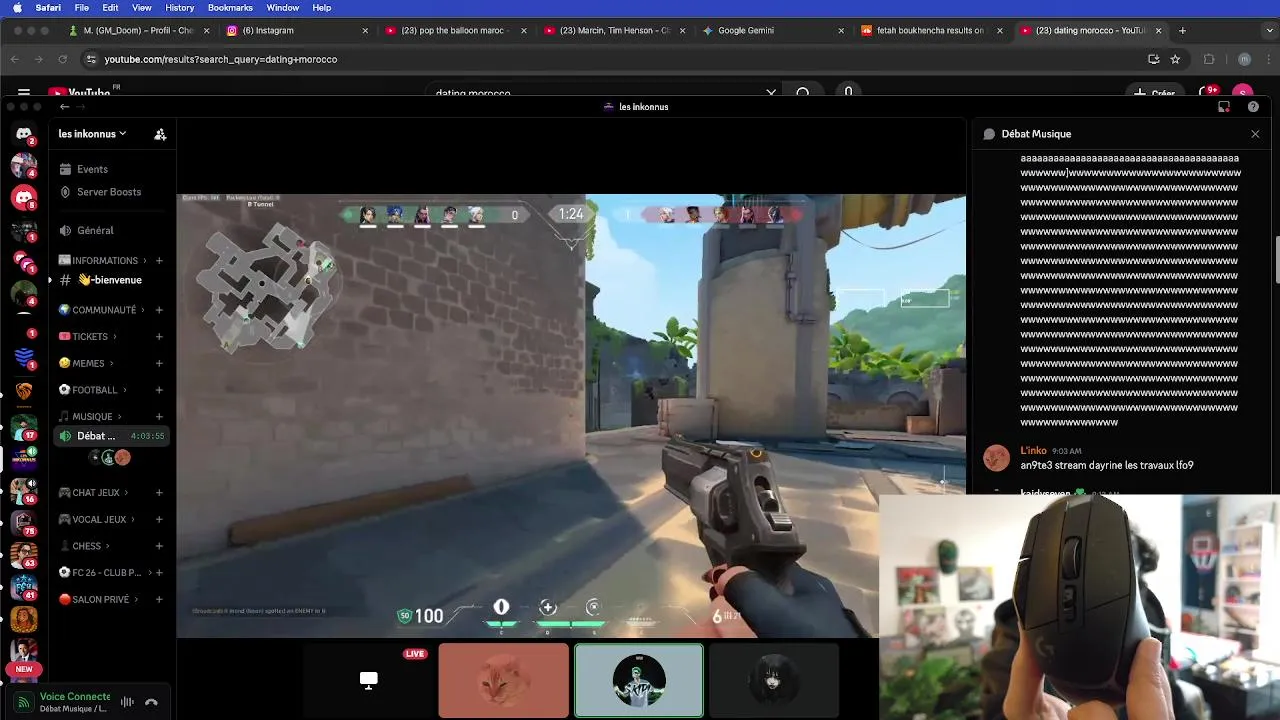Open YouTube hamburger guide menu
Image resolution: width=1280 pixels, height=720 pixels.
(24, 93)
